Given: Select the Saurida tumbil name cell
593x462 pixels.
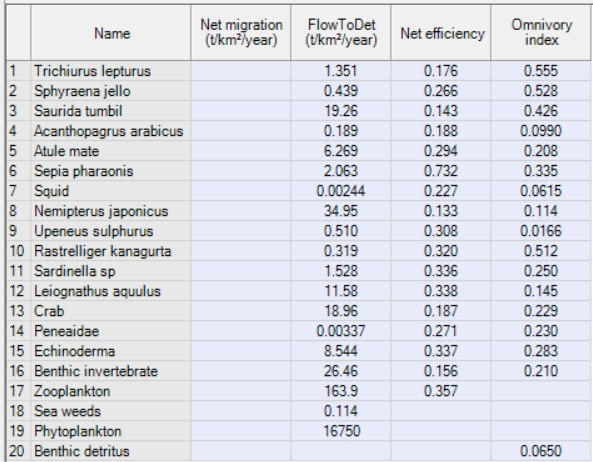Looking at the screenshot, I should point(111,111).
